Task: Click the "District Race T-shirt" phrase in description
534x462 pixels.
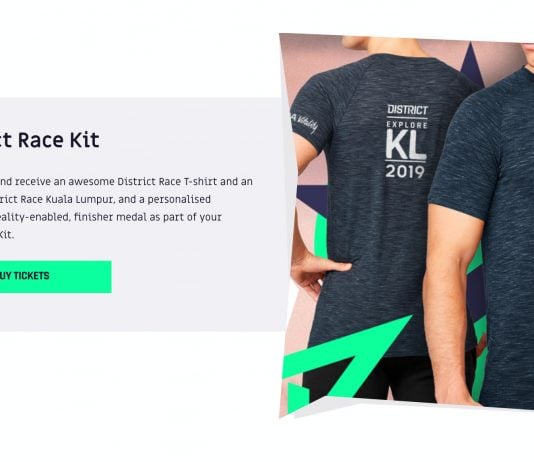Action: 167,181
